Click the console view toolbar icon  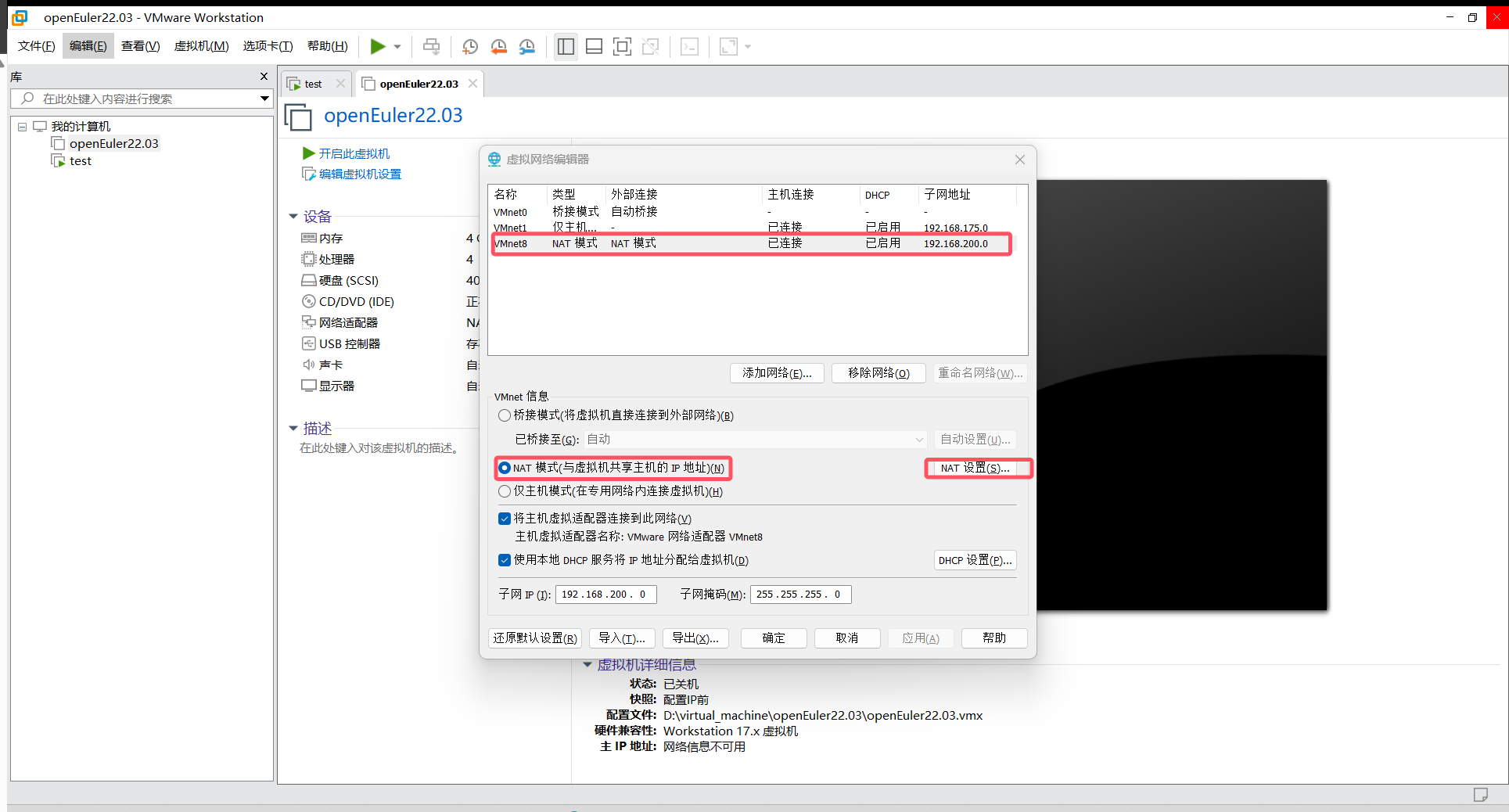(689, 46)
